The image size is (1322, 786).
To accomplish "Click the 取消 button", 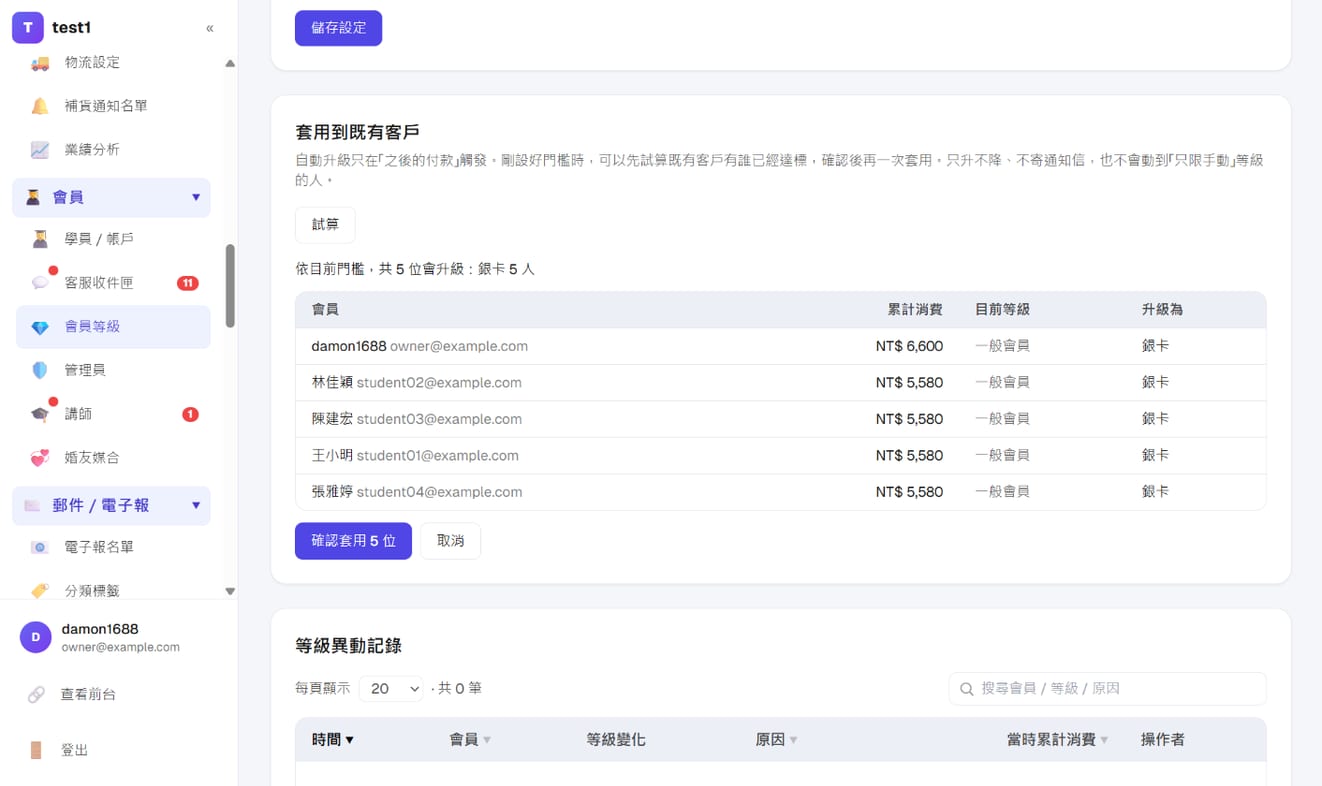I will coord(450,541).
